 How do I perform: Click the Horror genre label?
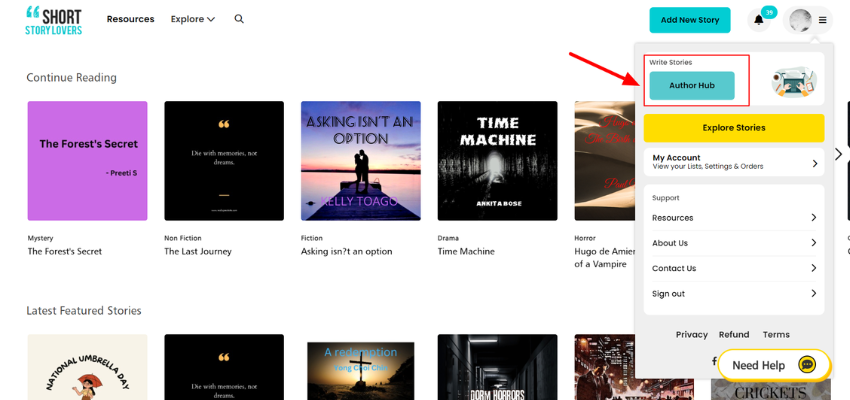pos(585,238)
